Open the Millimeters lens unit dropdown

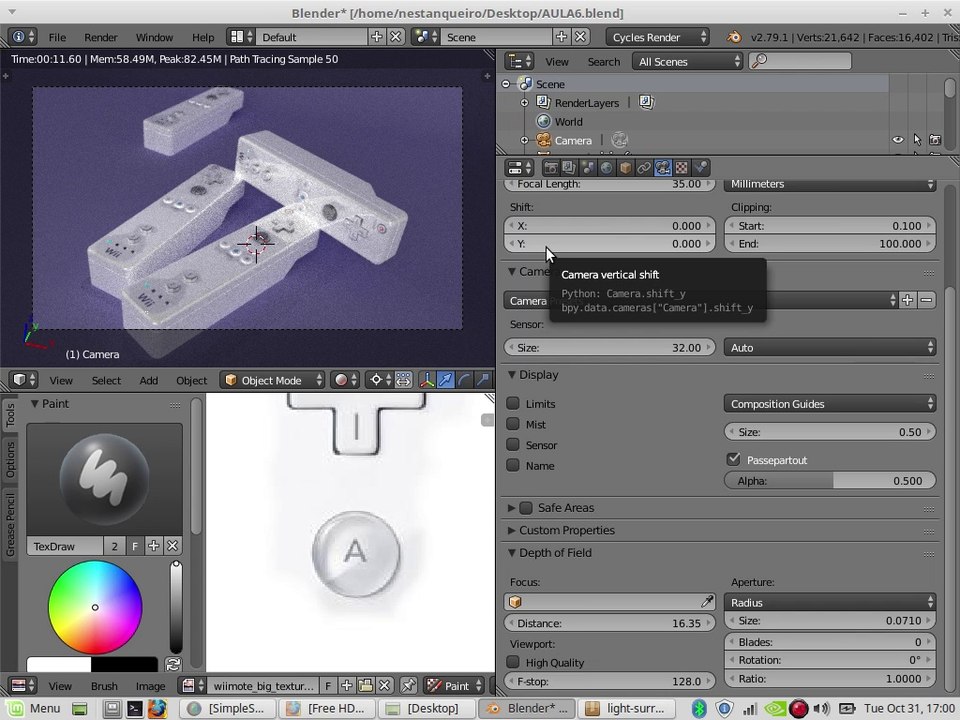[830, 184]
